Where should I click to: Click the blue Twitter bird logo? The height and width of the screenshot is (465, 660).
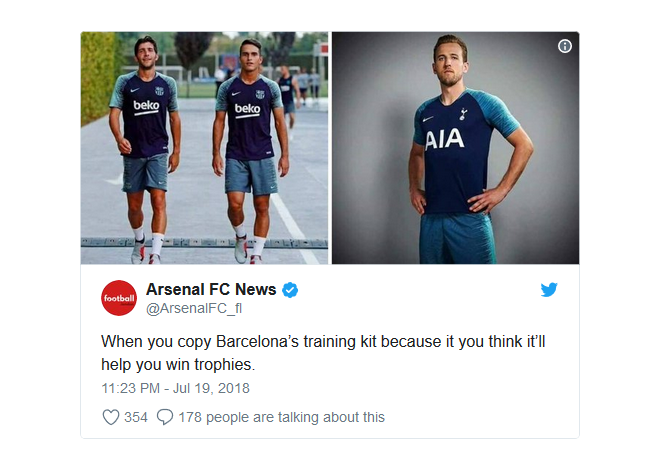549,290
